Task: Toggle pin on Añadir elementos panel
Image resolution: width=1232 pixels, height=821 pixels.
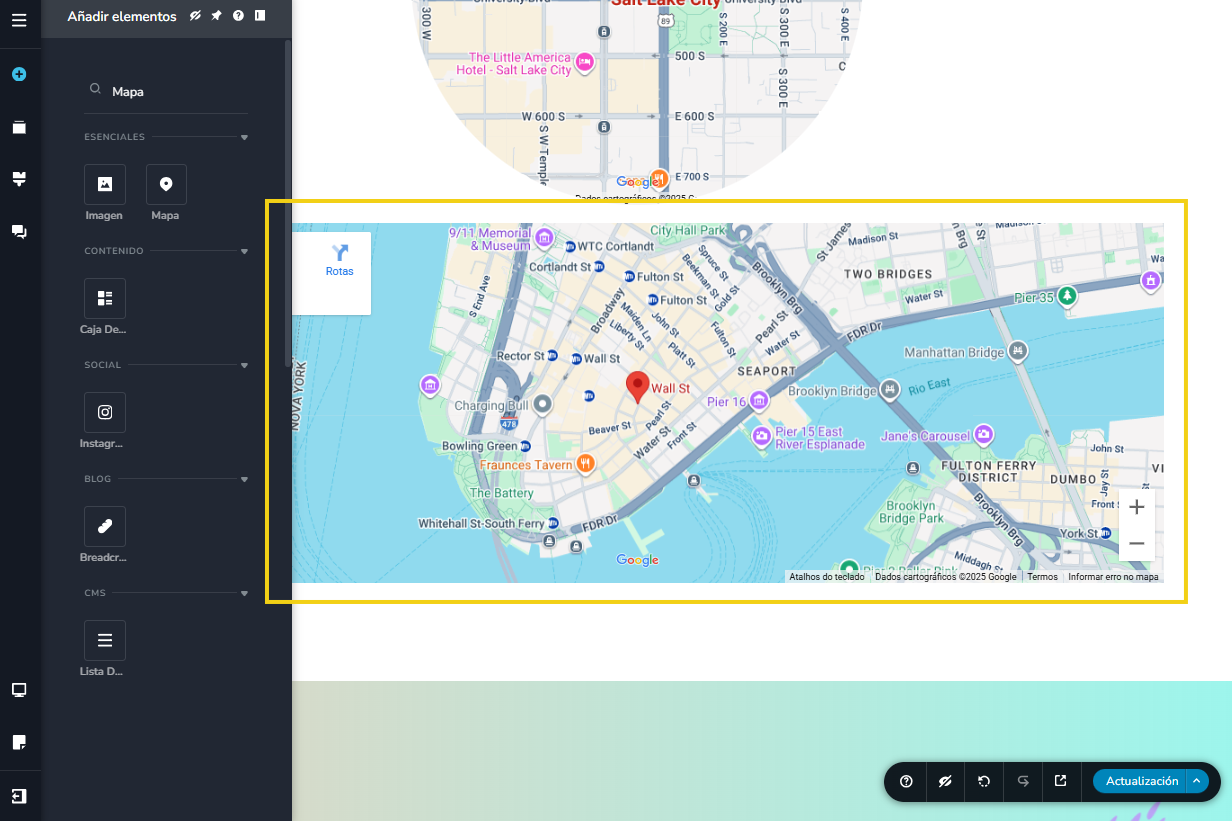Action: coord(217,16)
